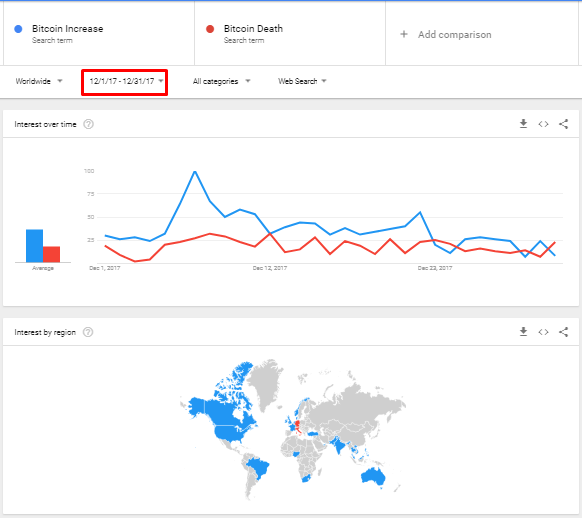Viewport: 582px width, 518px height.
Task: Open embed code for Interest by region
Action: coord(543,332)
